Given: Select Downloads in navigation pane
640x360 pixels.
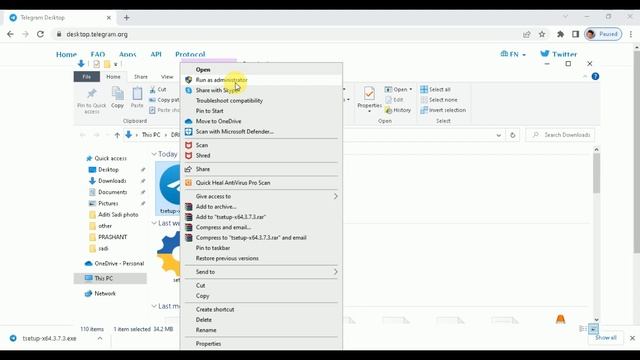Looking at the screenshot, I should tap(112, 181).
